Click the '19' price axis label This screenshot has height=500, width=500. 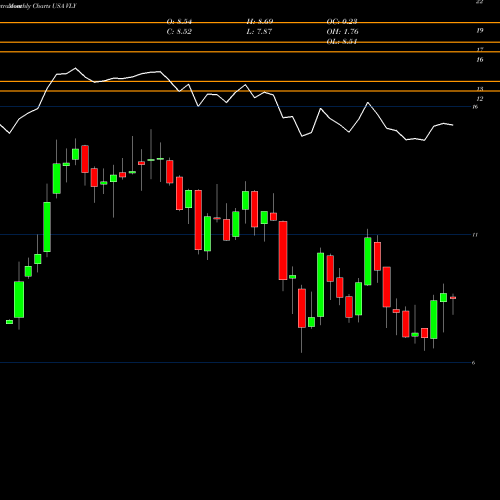[x=479, y=31]
